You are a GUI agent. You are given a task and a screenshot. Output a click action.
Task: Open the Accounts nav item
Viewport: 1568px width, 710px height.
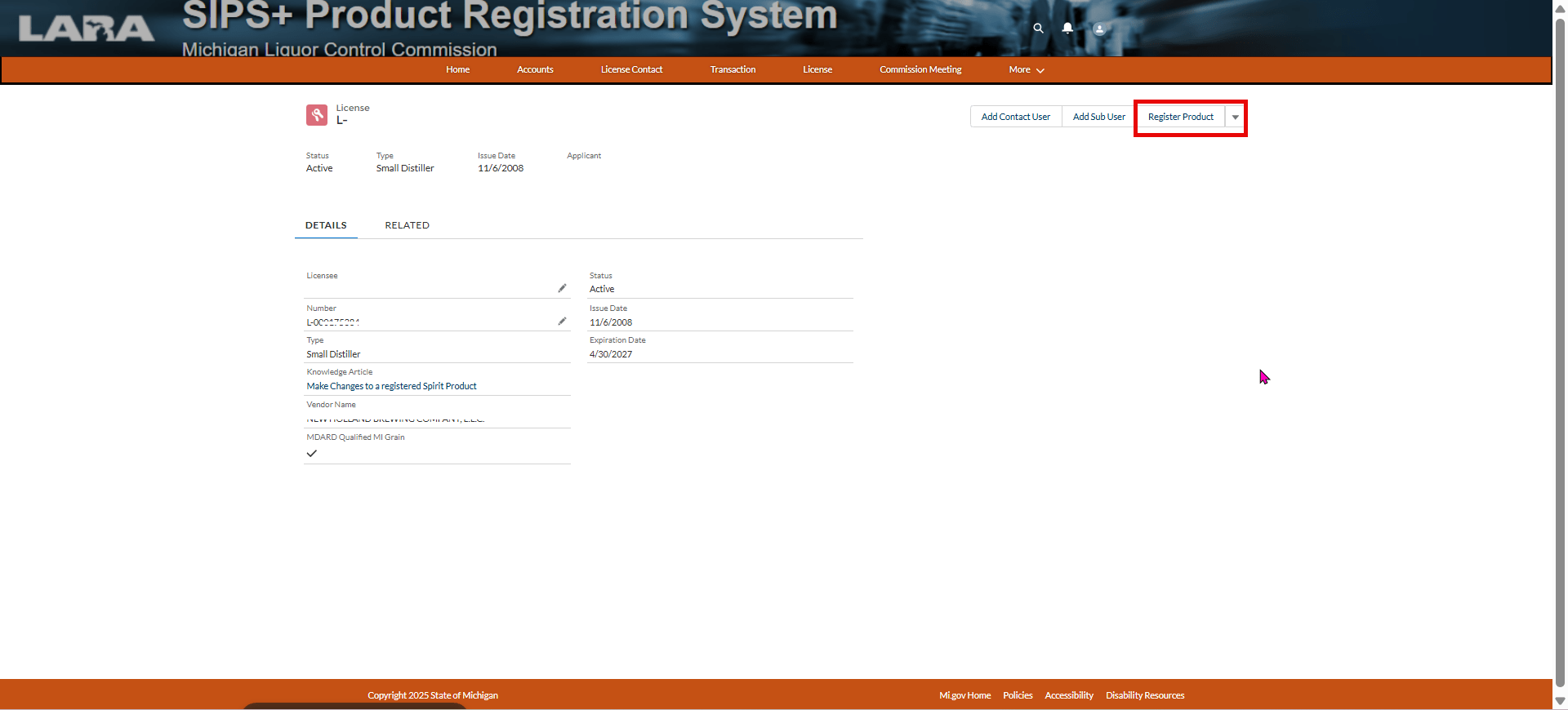coord(535,70)
